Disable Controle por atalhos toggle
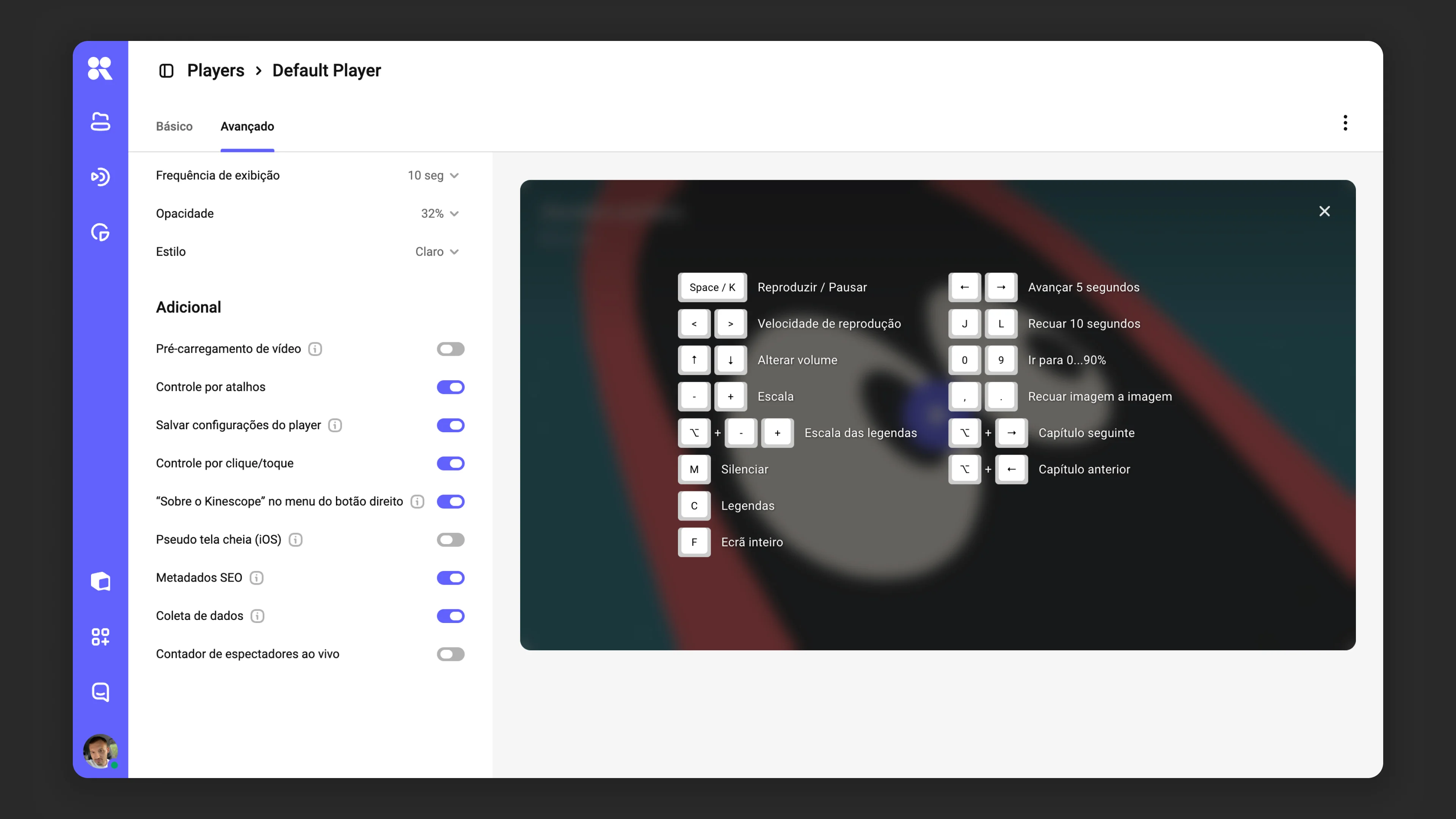1456x819 pixels. (x=450, y=387)
